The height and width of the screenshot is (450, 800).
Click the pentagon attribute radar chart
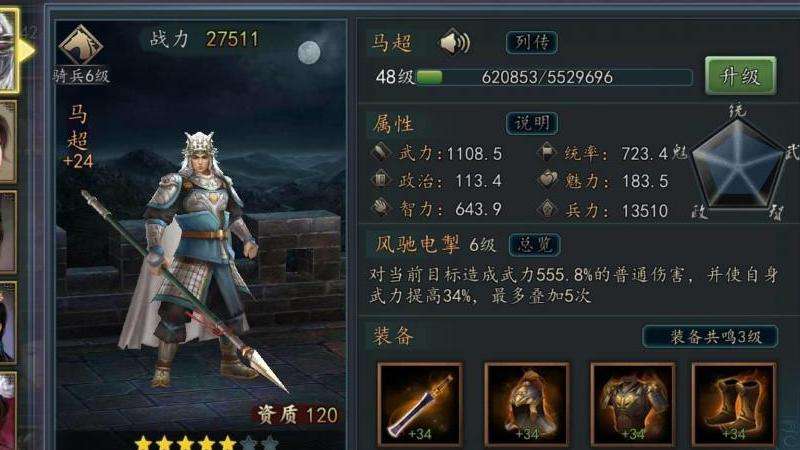click(737, 163)
